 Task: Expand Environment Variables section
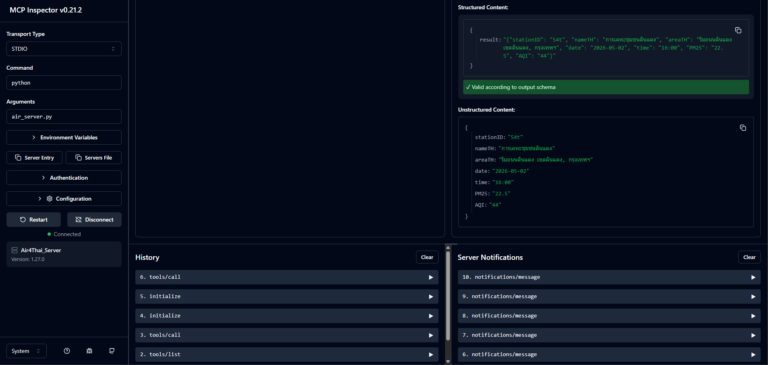(x=64, y=138)
